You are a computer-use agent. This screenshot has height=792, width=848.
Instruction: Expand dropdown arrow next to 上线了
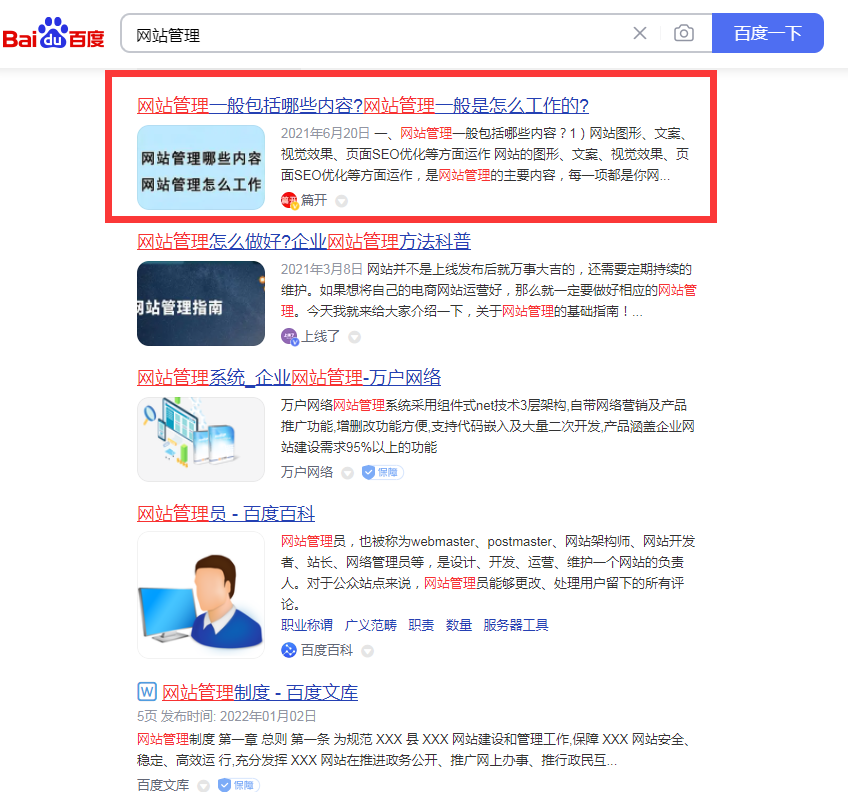[x=354, y=337]
